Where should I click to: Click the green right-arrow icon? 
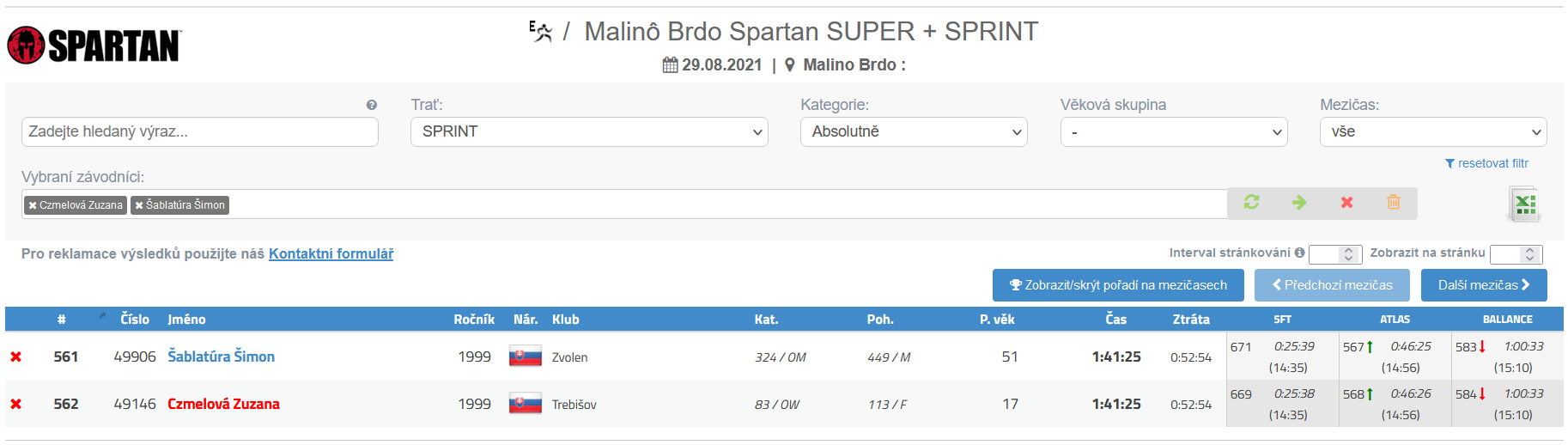click(x=1299, y=203)
